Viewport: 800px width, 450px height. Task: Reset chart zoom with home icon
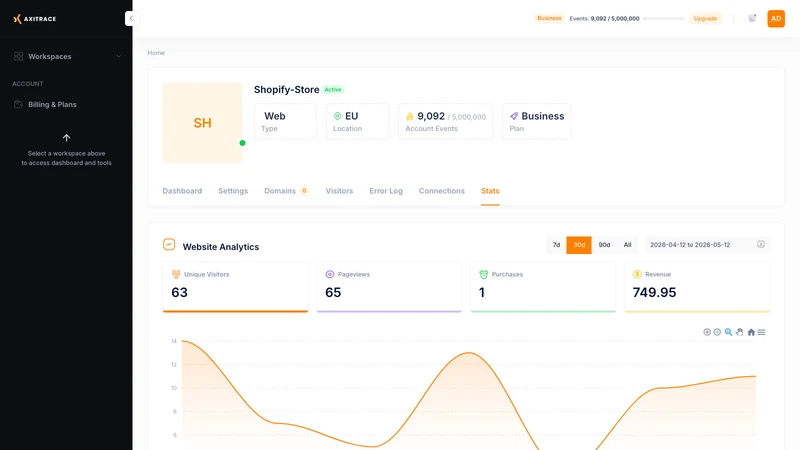(751, 332)
